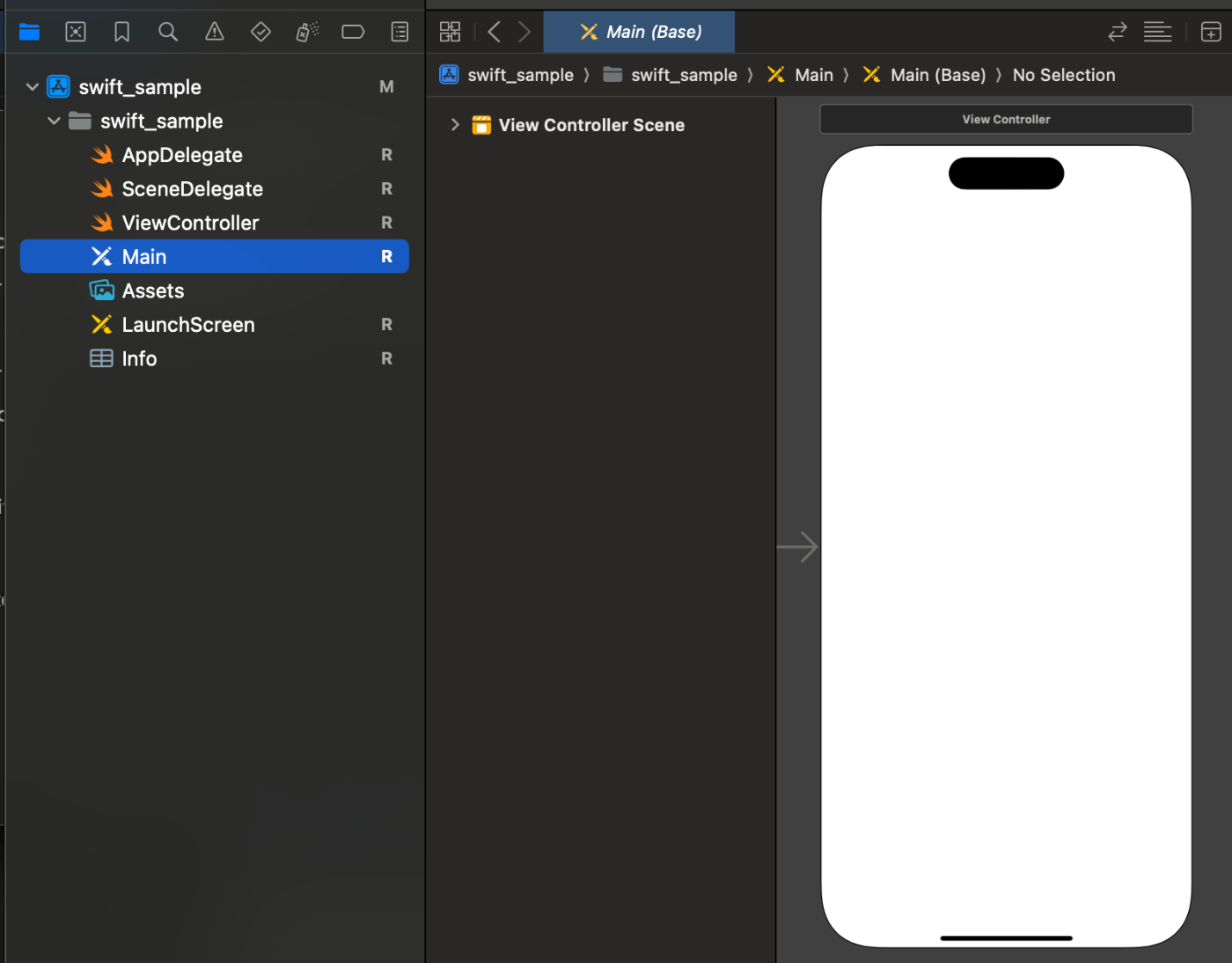Image resolution: width=1232 pixels, height=963 pixels.
Task: Click the M status of swift_sample project
Action: [386, 87]
